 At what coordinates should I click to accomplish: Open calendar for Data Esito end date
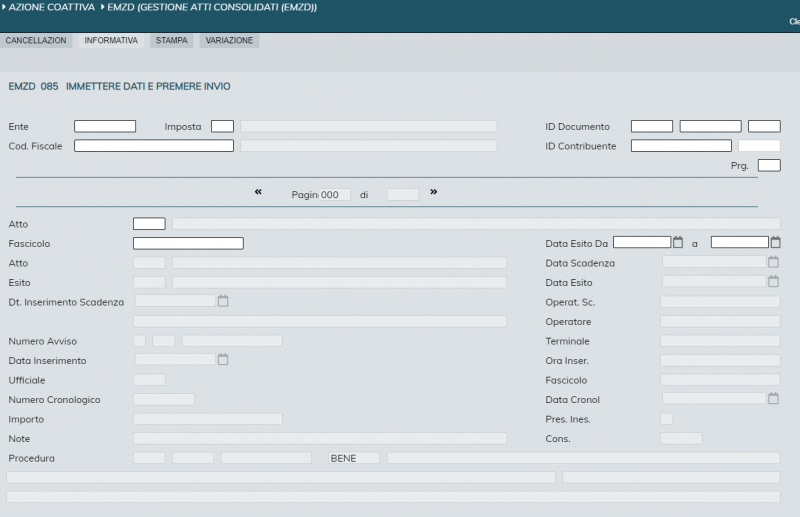click(x=775, y=242)
